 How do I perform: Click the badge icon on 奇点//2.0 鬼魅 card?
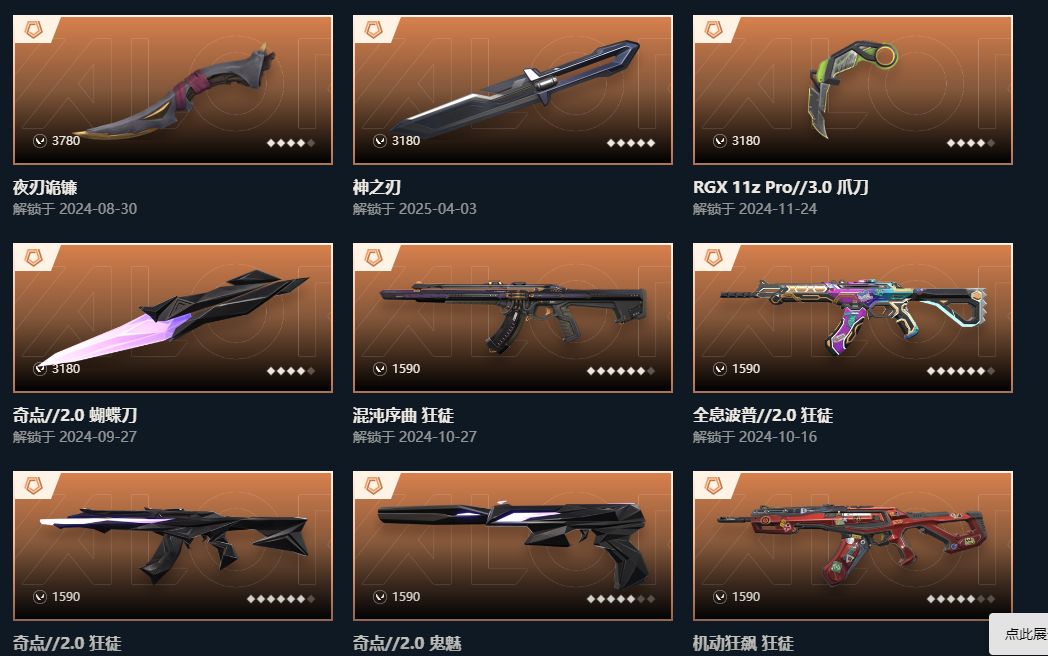tap(374, 485)
